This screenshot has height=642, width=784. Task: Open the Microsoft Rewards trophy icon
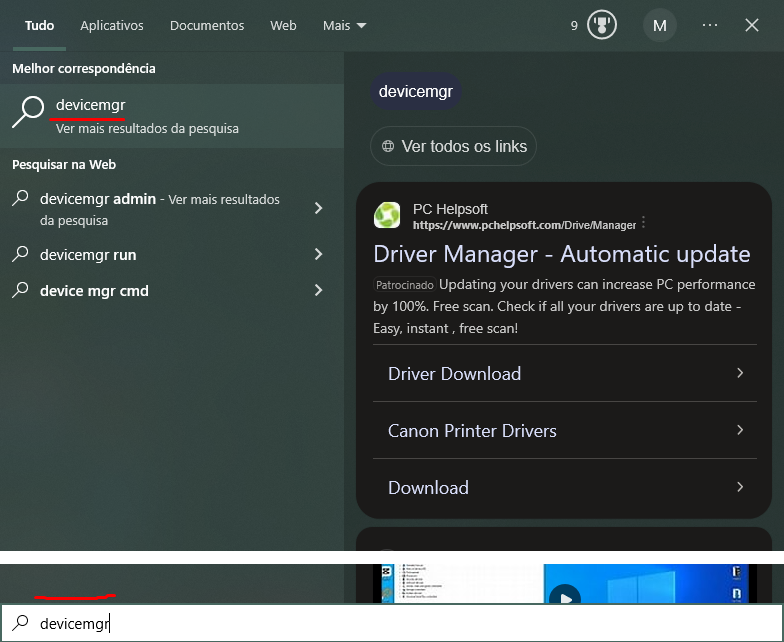coord(602,25)
